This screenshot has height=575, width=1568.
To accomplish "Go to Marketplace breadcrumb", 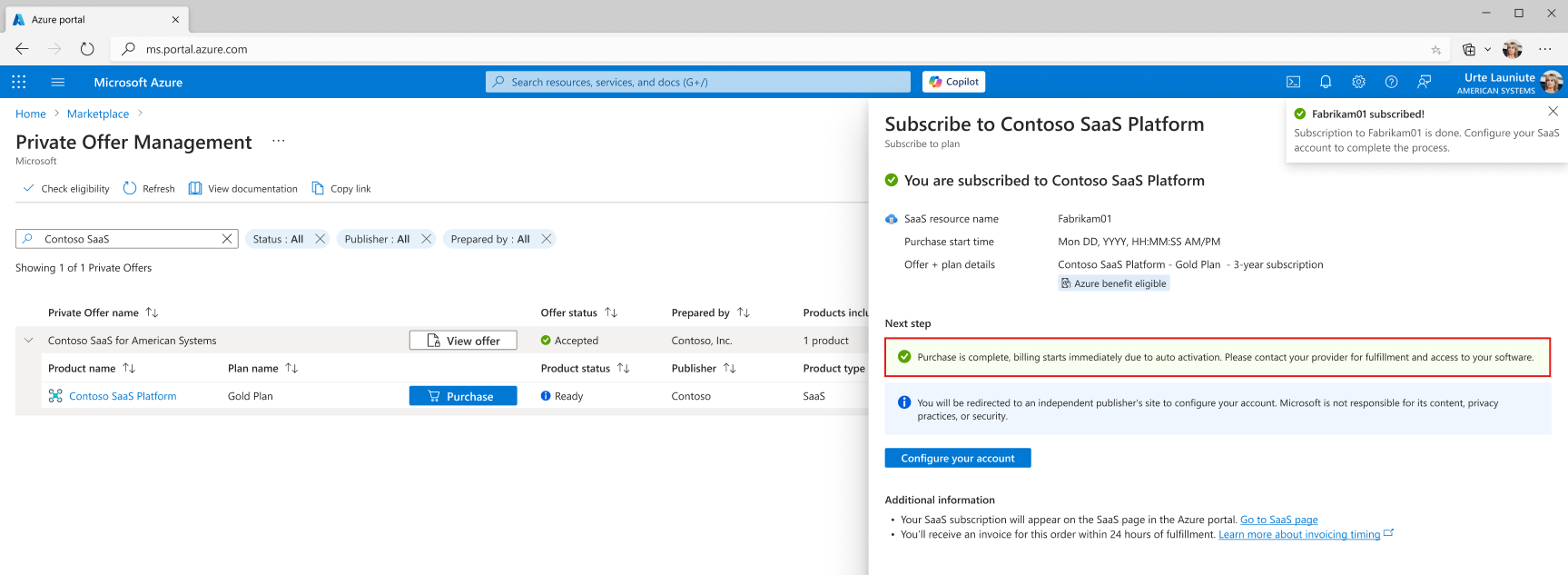I will [x=98, y=114].
